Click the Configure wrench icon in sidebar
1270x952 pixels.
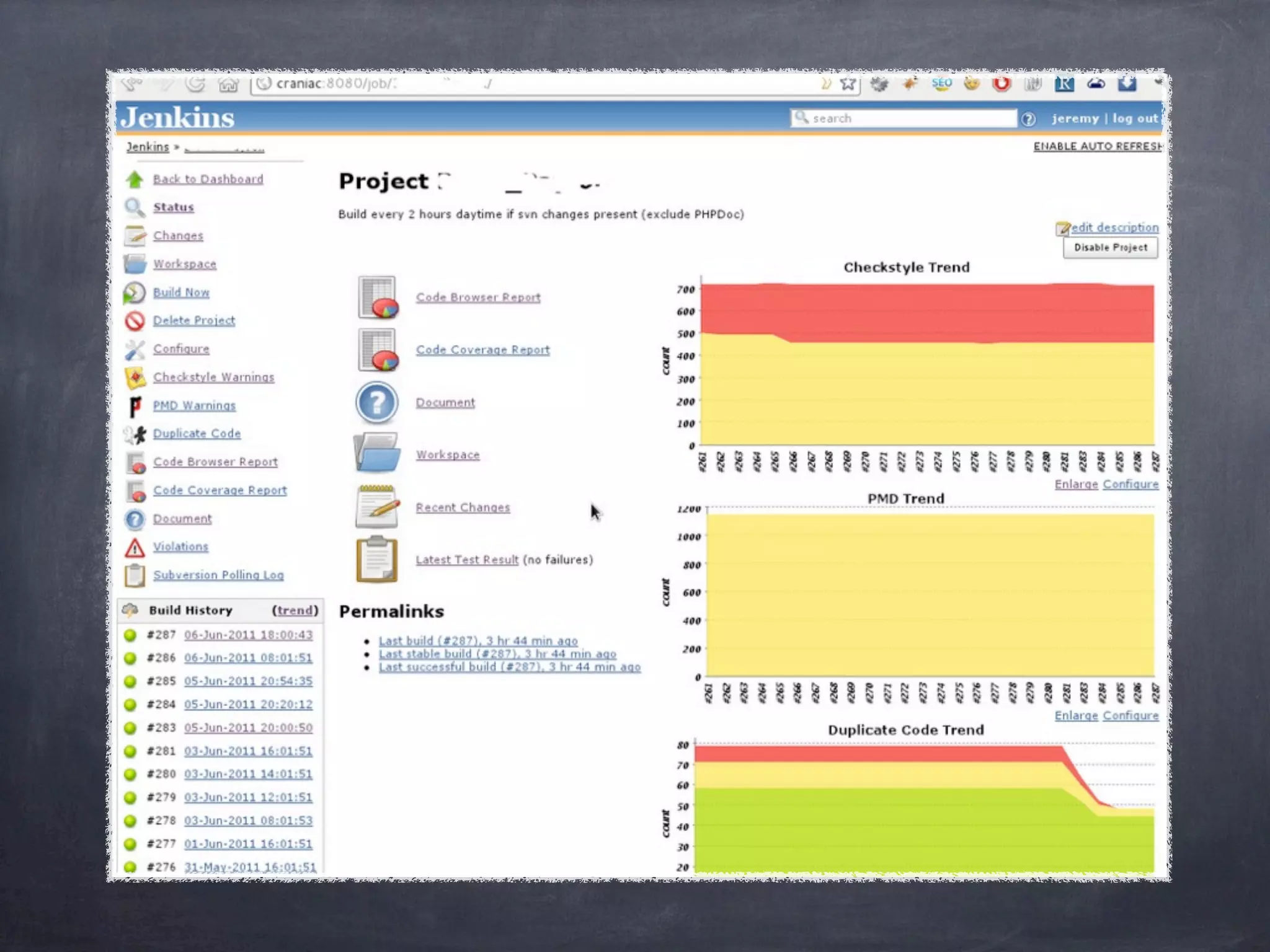click(x=134, y=350)
